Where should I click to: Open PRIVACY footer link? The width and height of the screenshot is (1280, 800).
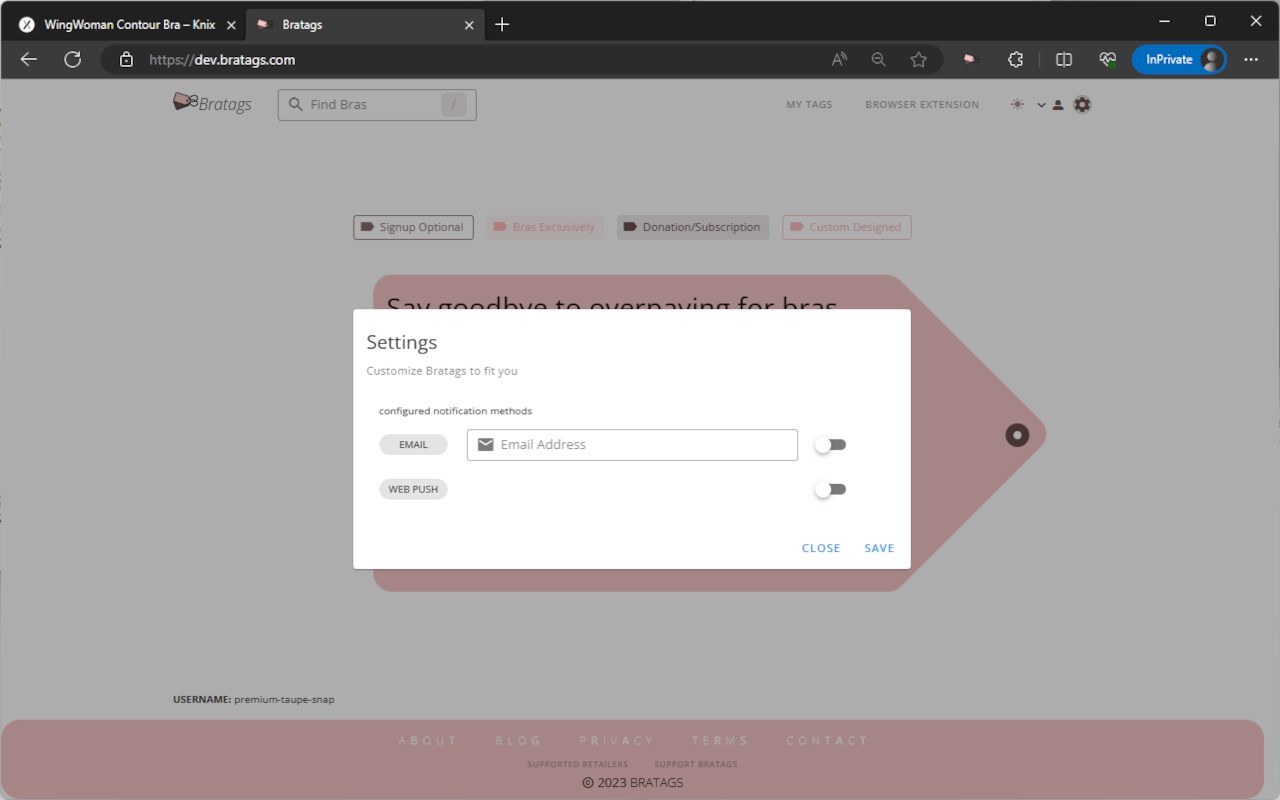click(x=616, y=741)
